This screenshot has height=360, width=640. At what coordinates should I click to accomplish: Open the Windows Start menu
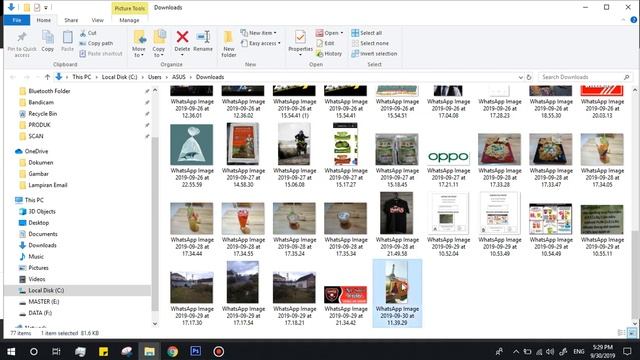tap(11, 351)
